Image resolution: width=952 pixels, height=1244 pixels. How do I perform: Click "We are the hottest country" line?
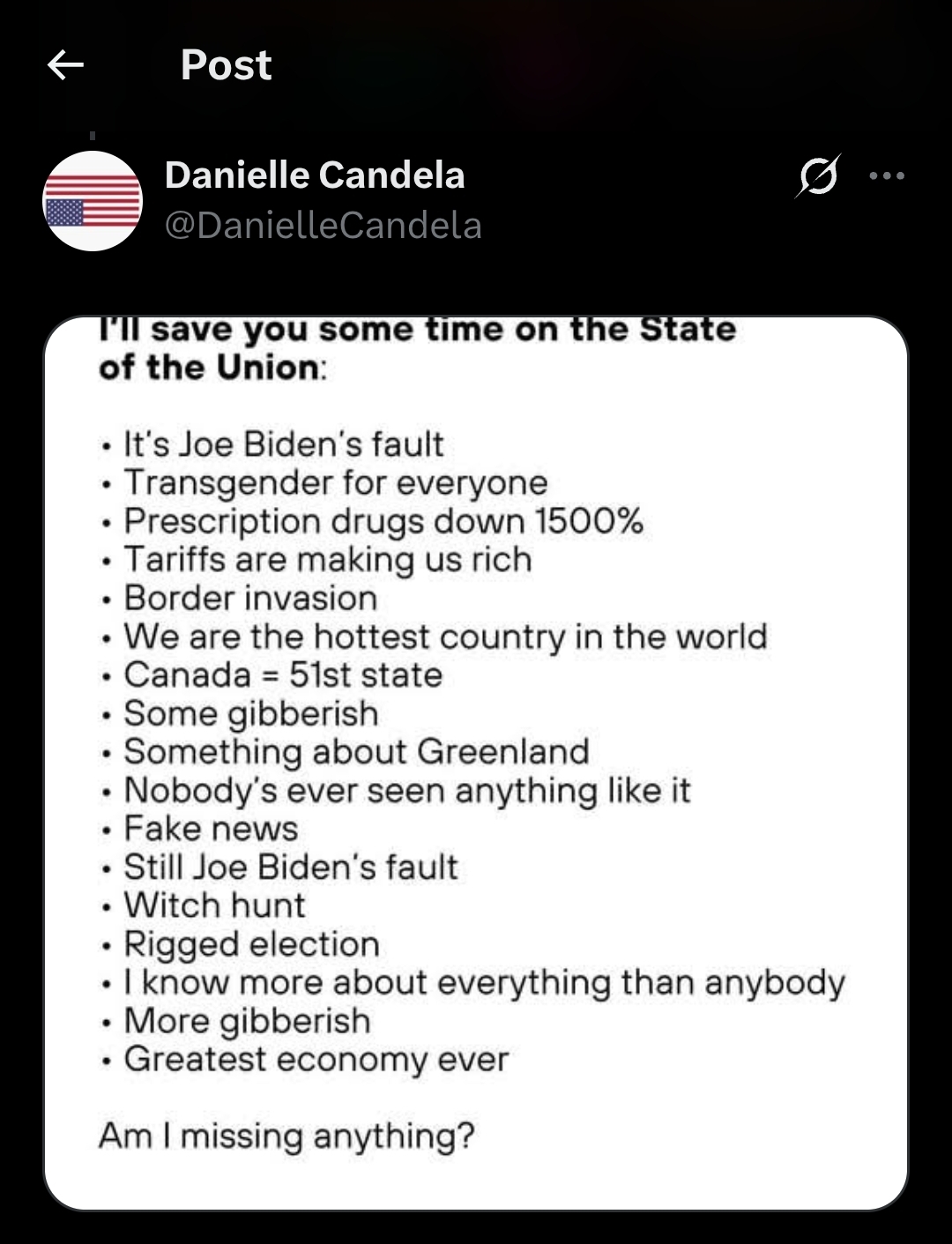(x=445, y=636)
